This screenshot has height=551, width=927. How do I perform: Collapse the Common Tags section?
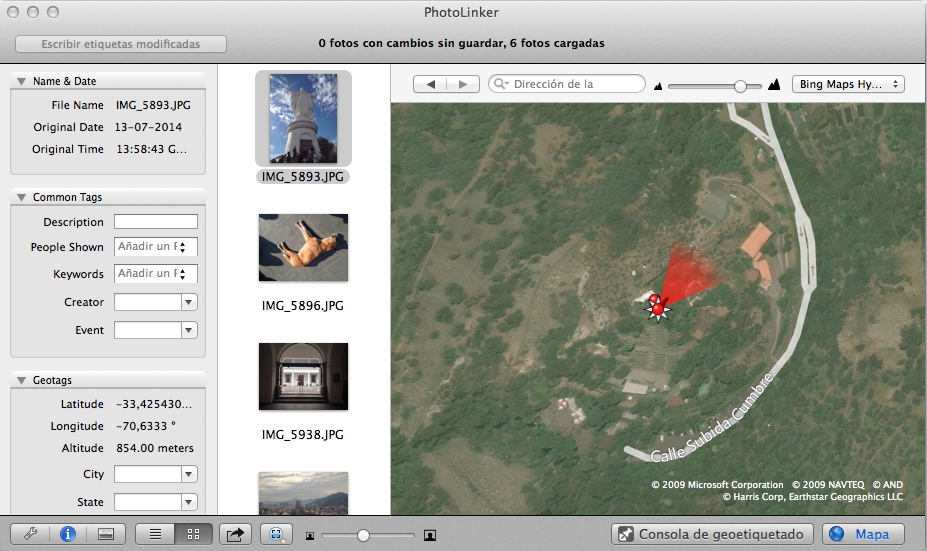21,197
